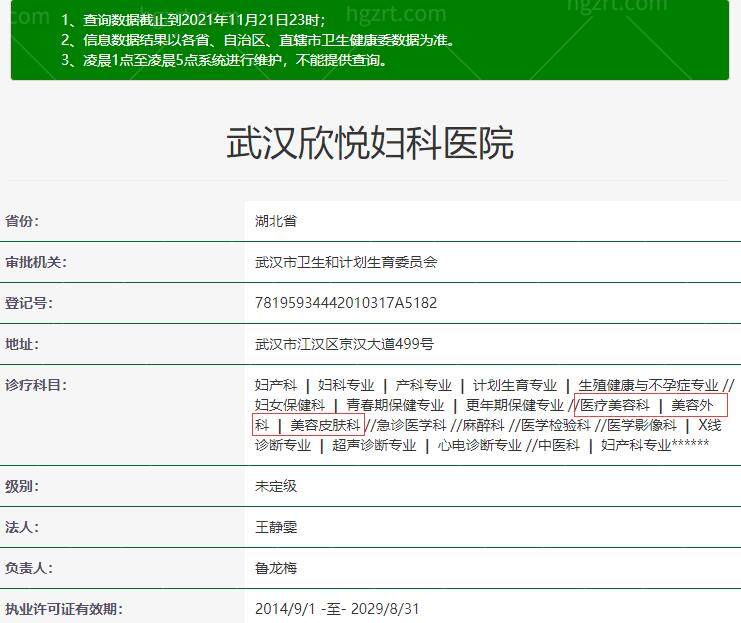Click the 级别 row label

click(x=22, y=486)
